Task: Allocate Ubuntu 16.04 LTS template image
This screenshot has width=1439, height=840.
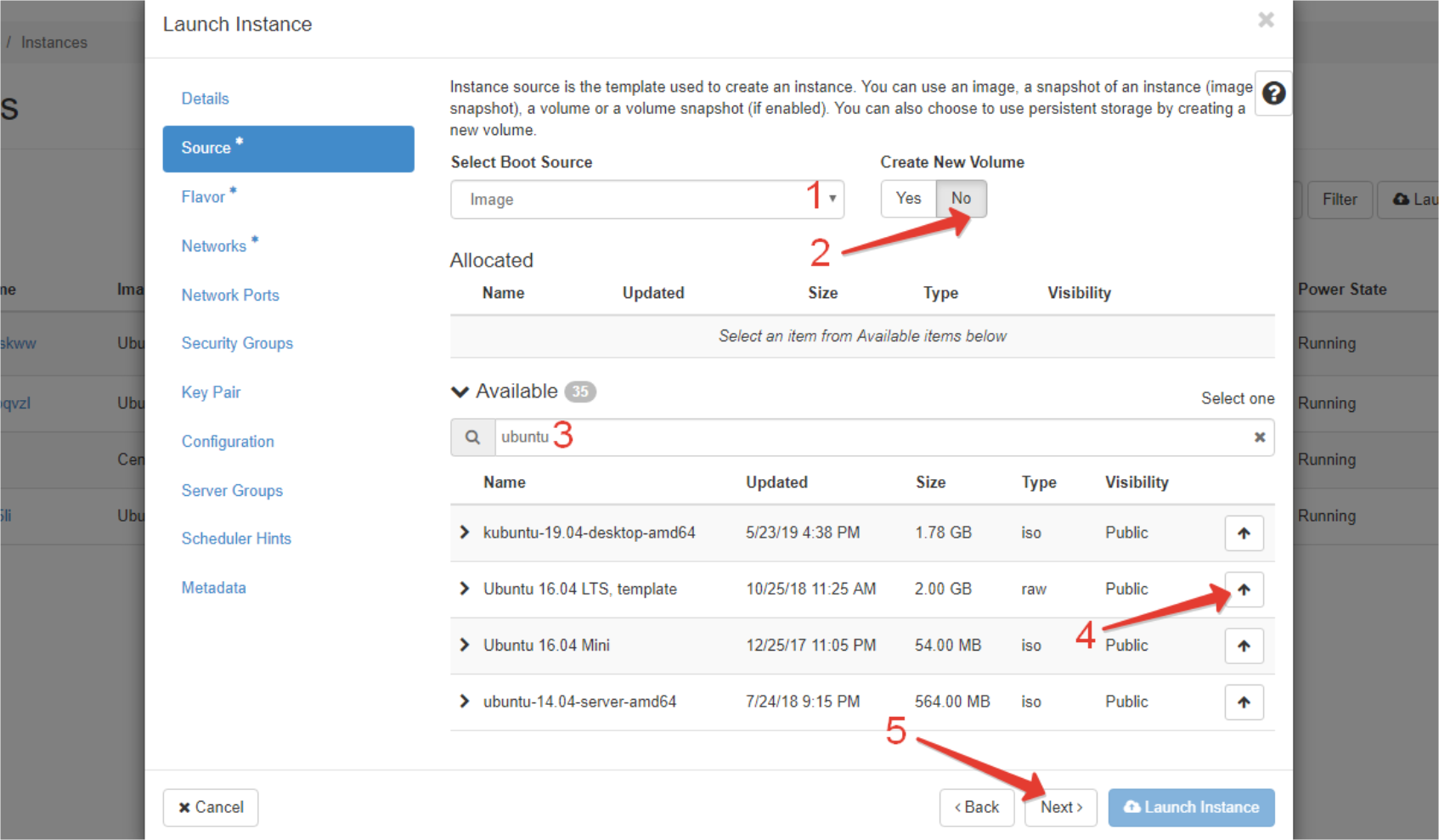Action: [1244, 589]
